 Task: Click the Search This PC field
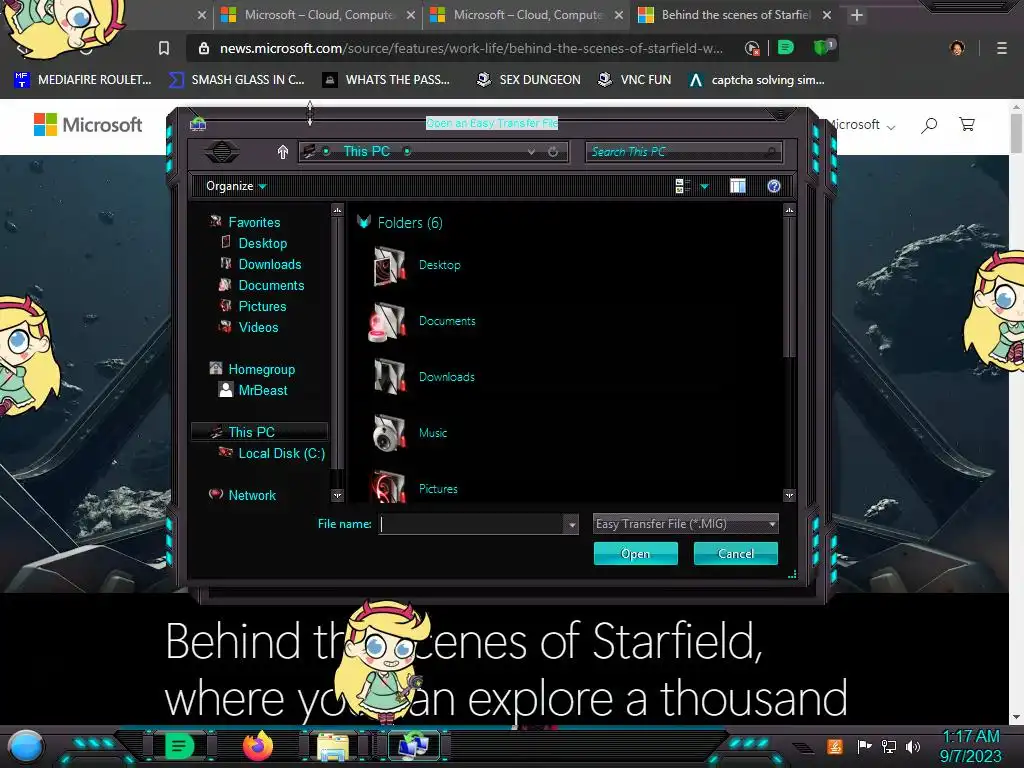coord(683,152)
